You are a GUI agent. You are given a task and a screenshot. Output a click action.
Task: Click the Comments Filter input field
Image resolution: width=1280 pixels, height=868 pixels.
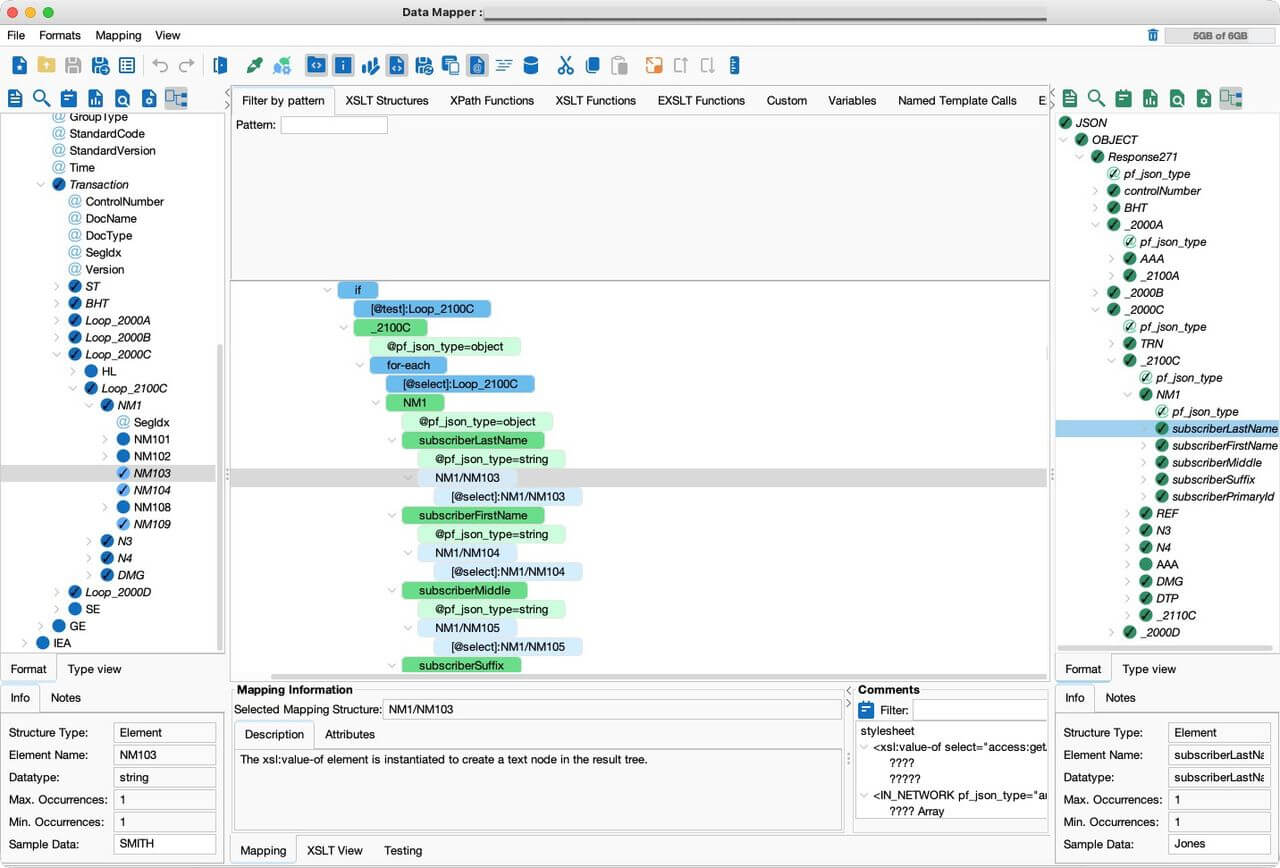980,710
